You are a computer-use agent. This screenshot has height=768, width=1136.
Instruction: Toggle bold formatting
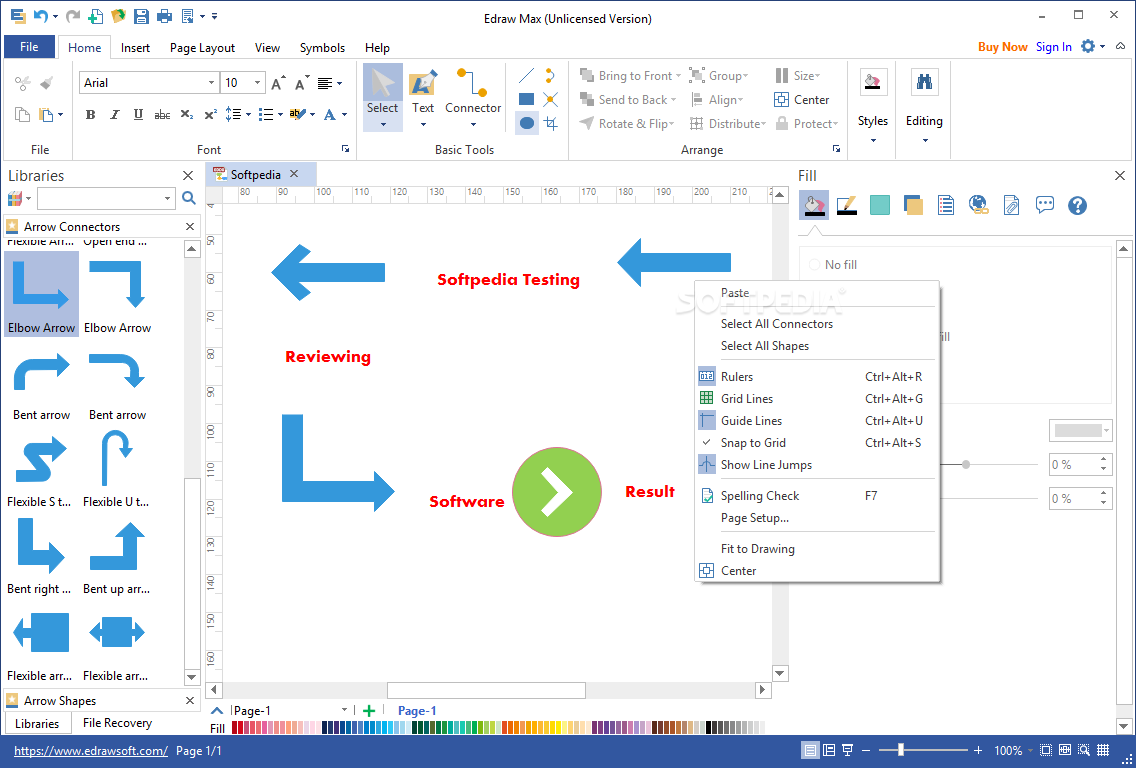click(91, 114)
